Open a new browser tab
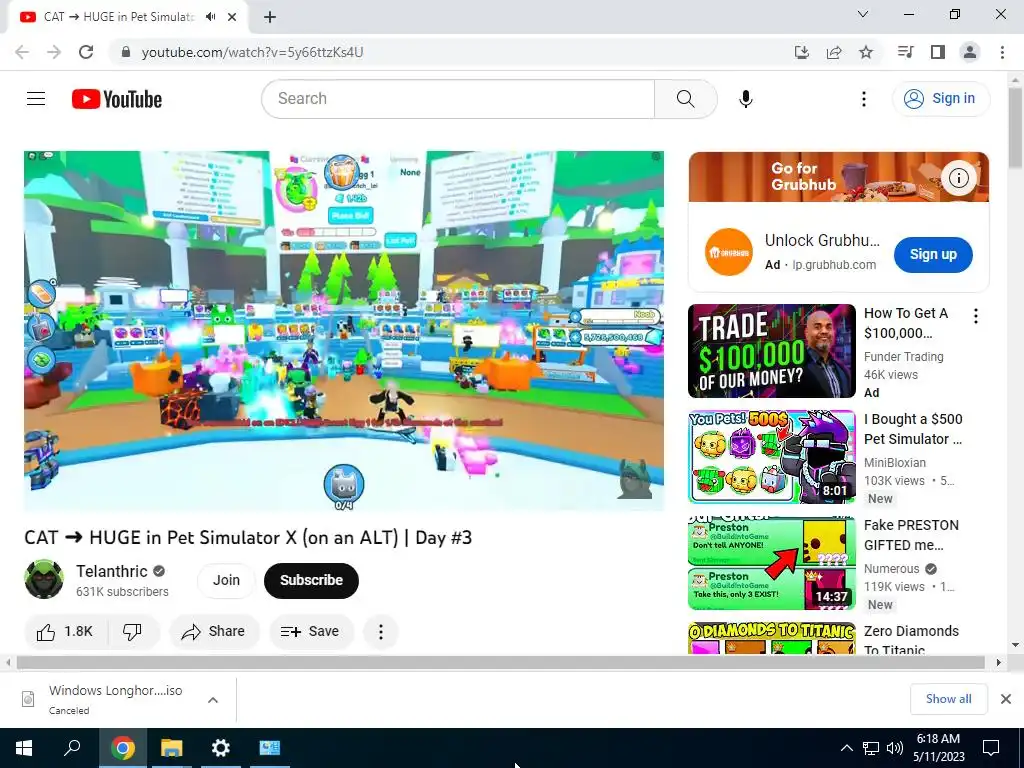Screen dimensions: 1024x768 tap(270, 17)
